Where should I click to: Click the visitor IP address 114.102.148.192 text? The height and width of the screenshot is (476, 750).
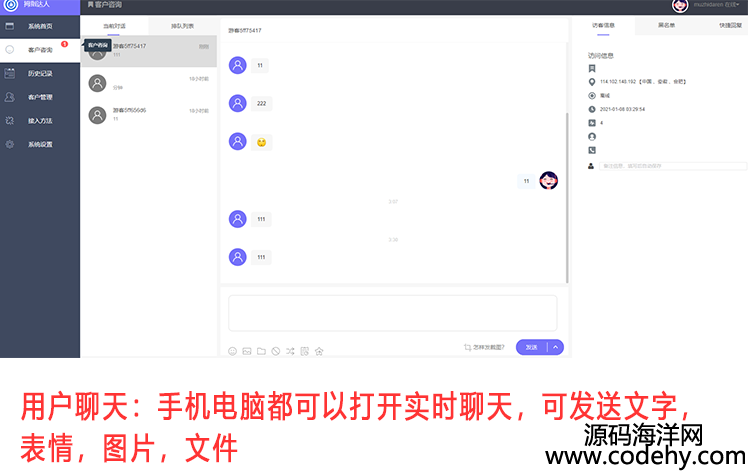[618, 82]
